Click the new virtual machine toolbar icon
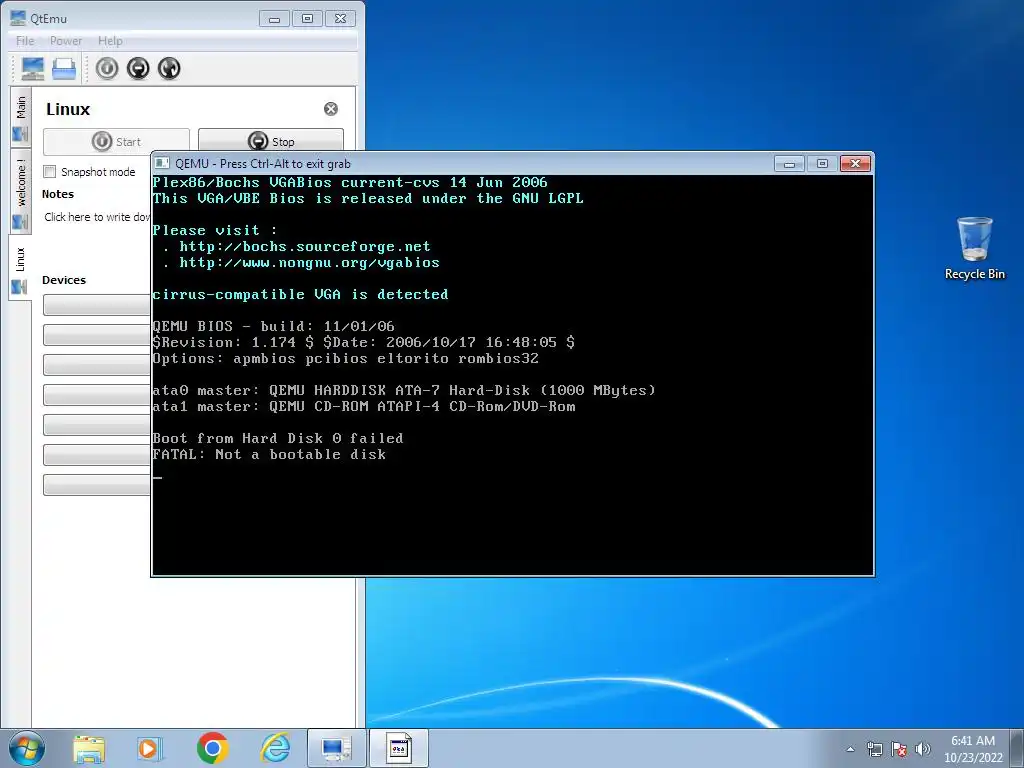The height and width of the screenshot is (768, 1024). pos(33,69)
